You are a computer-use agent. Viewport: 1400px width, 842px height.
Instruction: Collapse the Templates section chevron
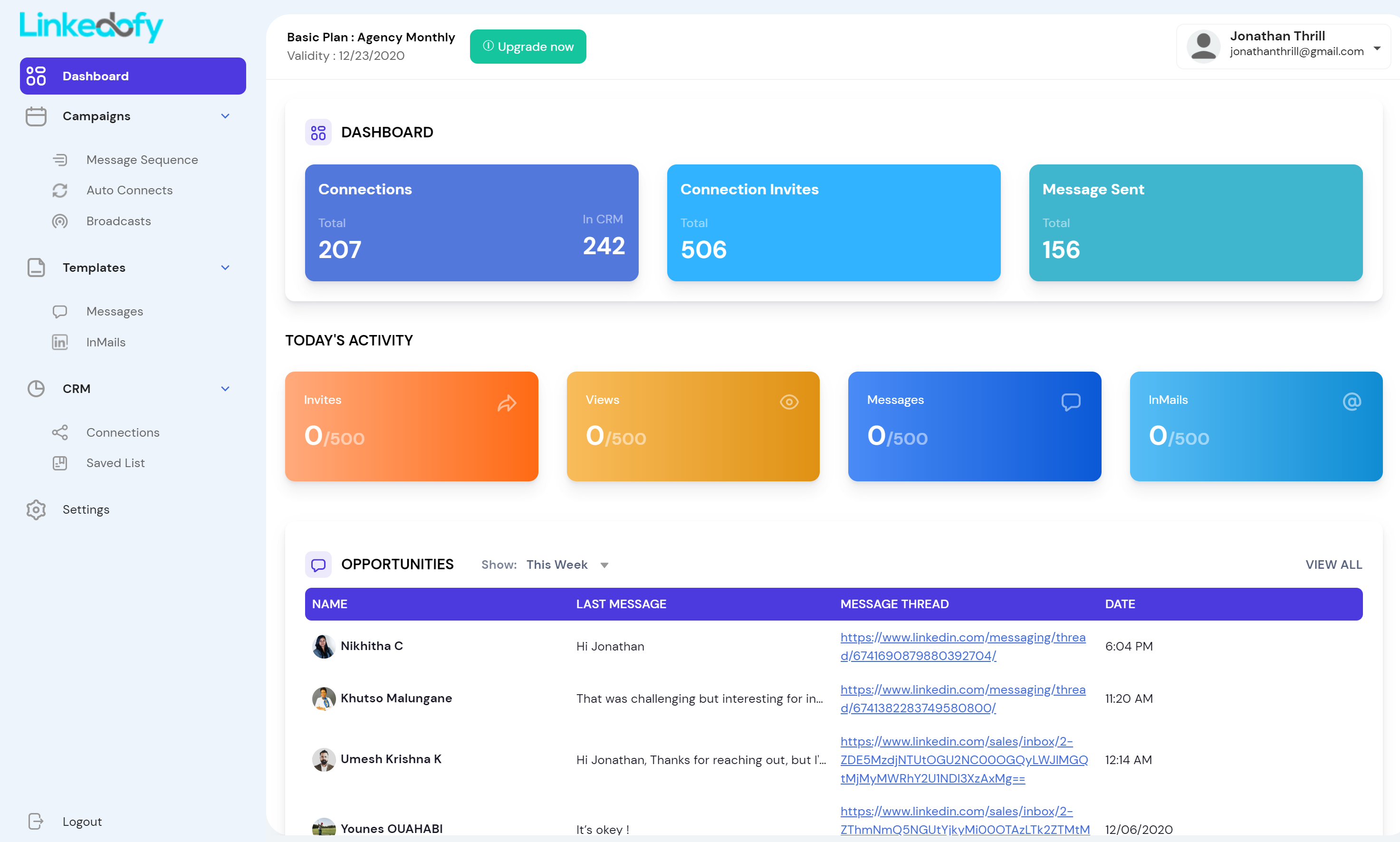point(225,268)
